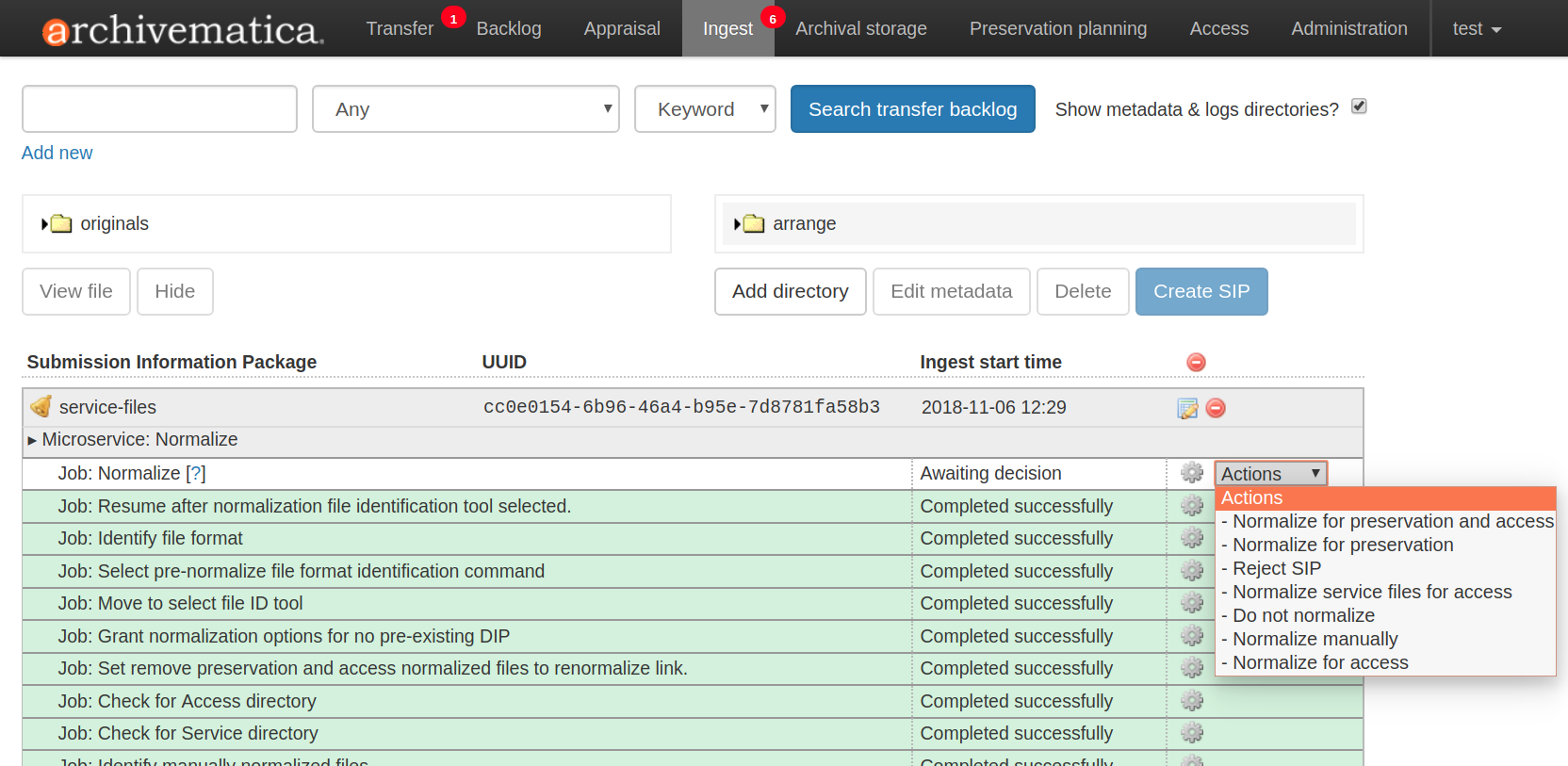Expand the originals folder tree arrow
1568x766 pixels.
[44, 224]
